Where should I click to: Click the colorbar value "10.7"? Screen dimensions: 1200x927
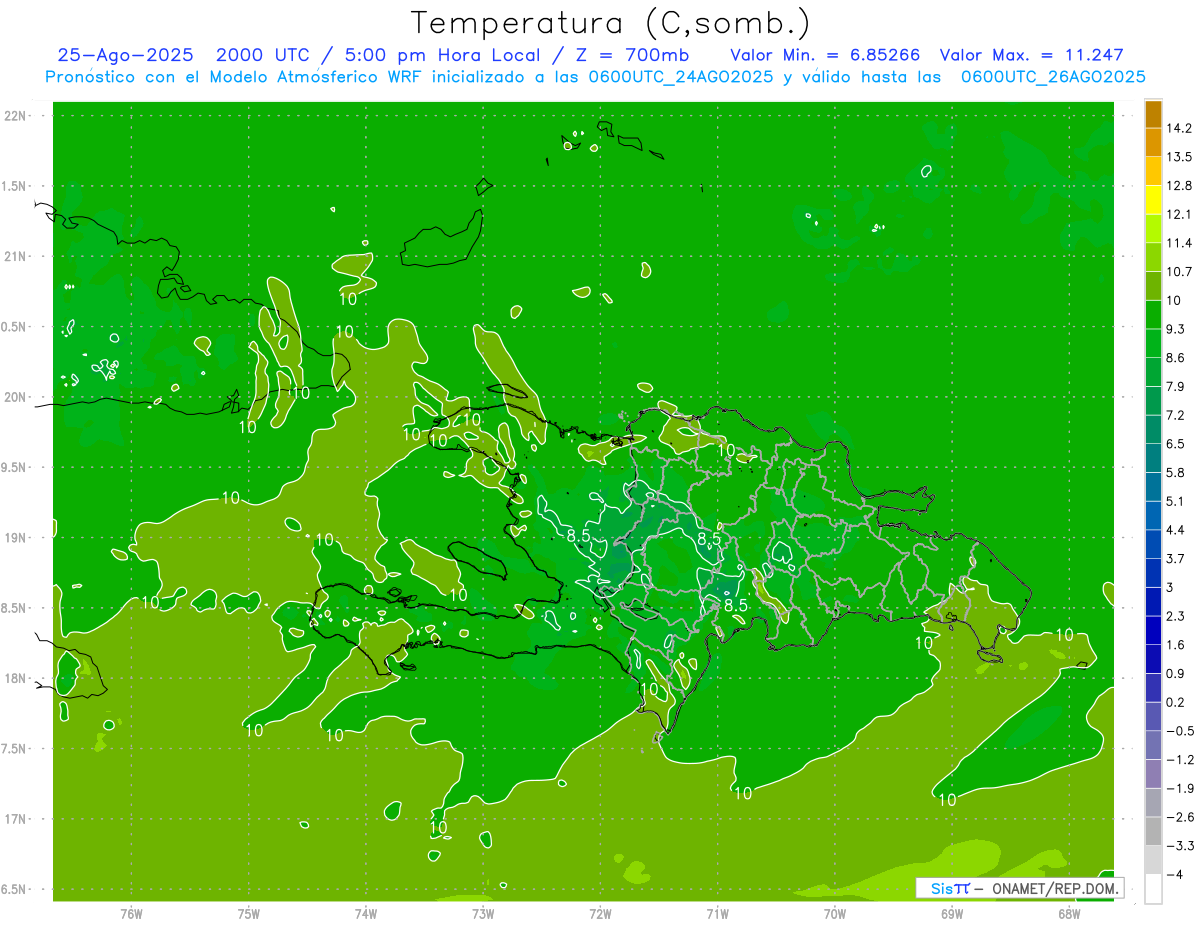1179,271
